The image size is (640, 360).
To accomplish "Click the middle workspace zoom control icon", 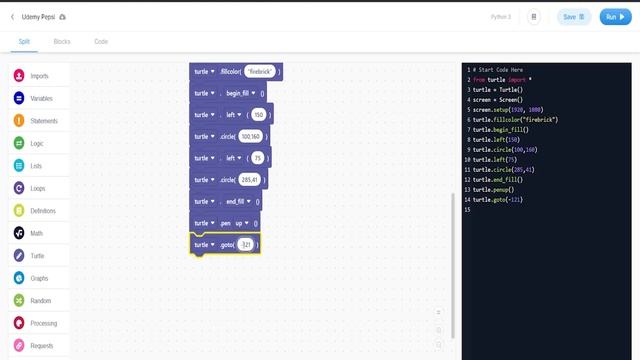I will pos(438,330).
